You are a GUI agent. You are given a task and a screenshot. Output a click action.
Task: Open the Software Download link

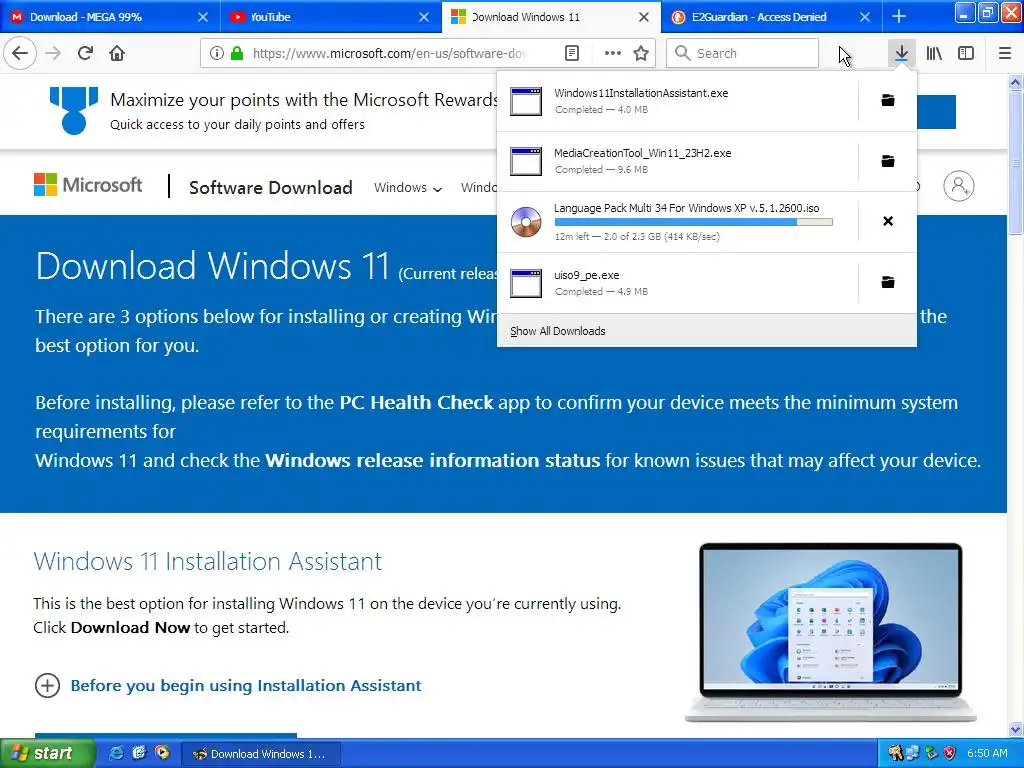pyautogui.click(x=270, y=187)
